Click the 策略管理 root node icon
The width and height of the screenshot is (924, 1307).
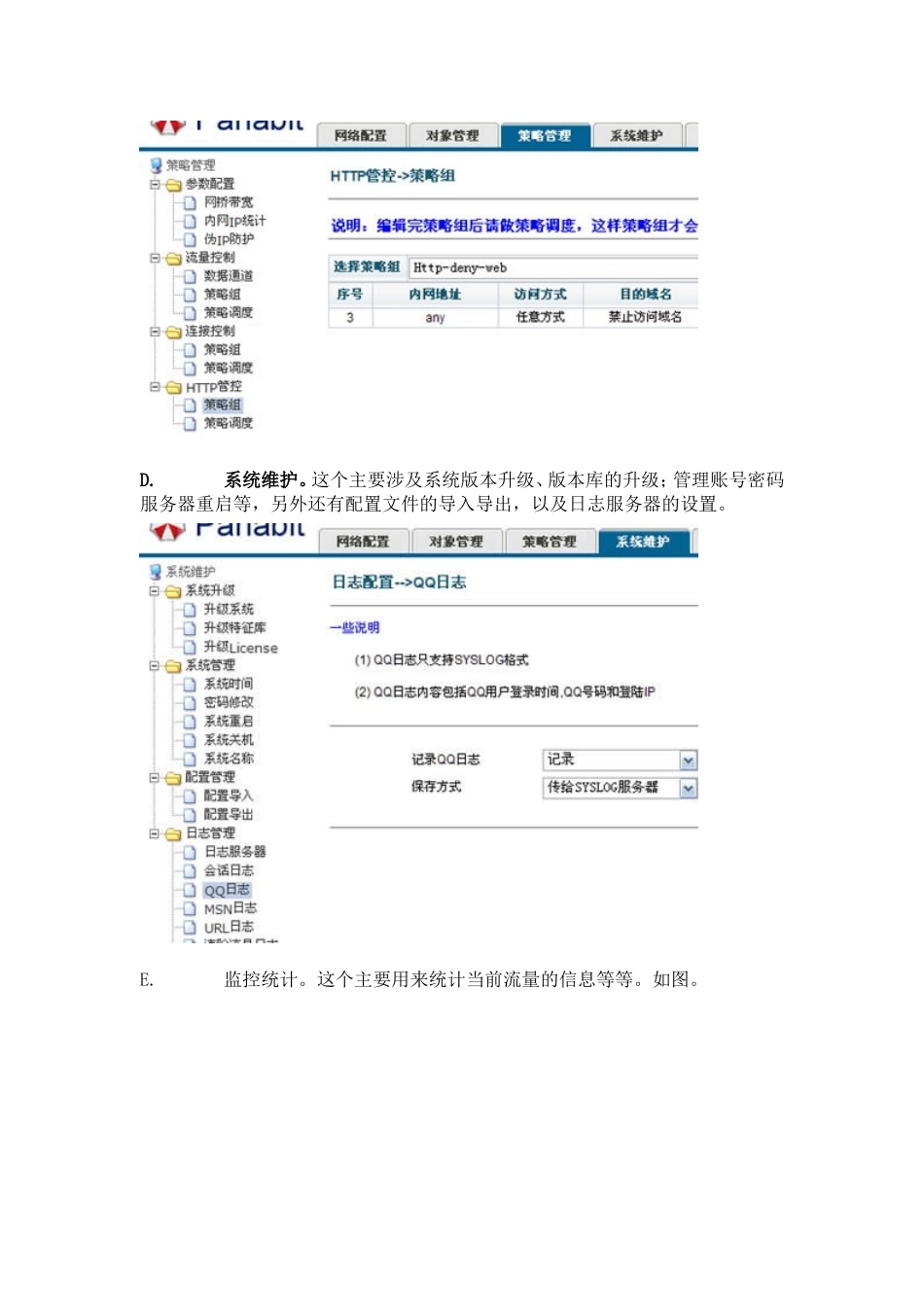point(156,165)
